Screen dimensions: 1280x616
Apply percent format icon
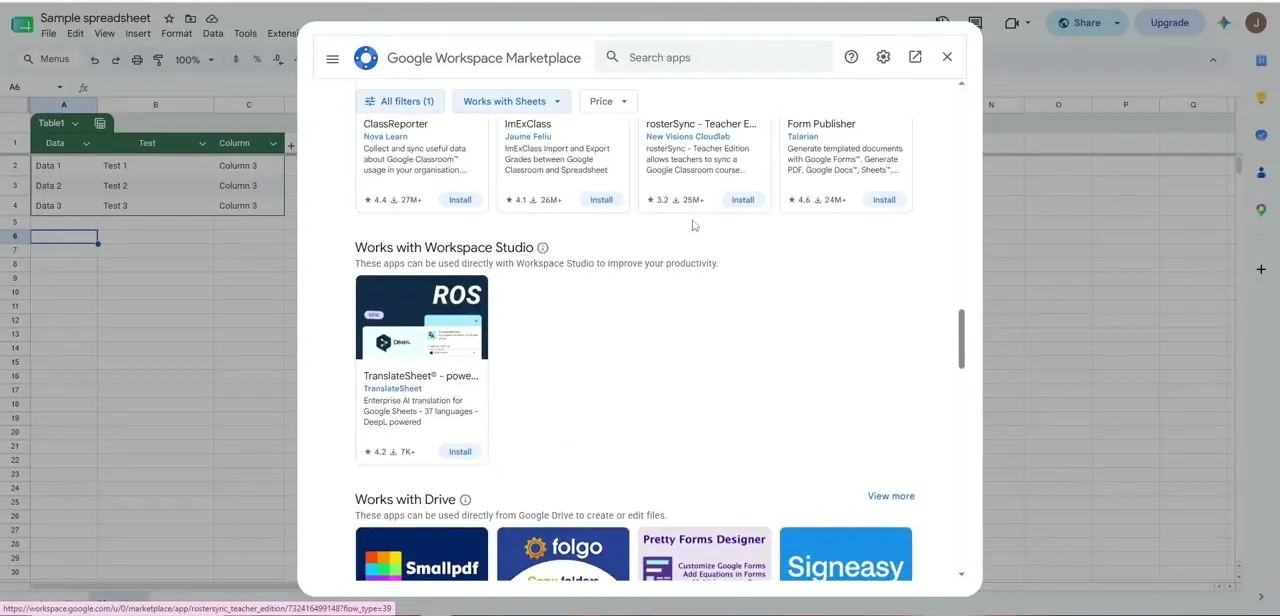257,60
